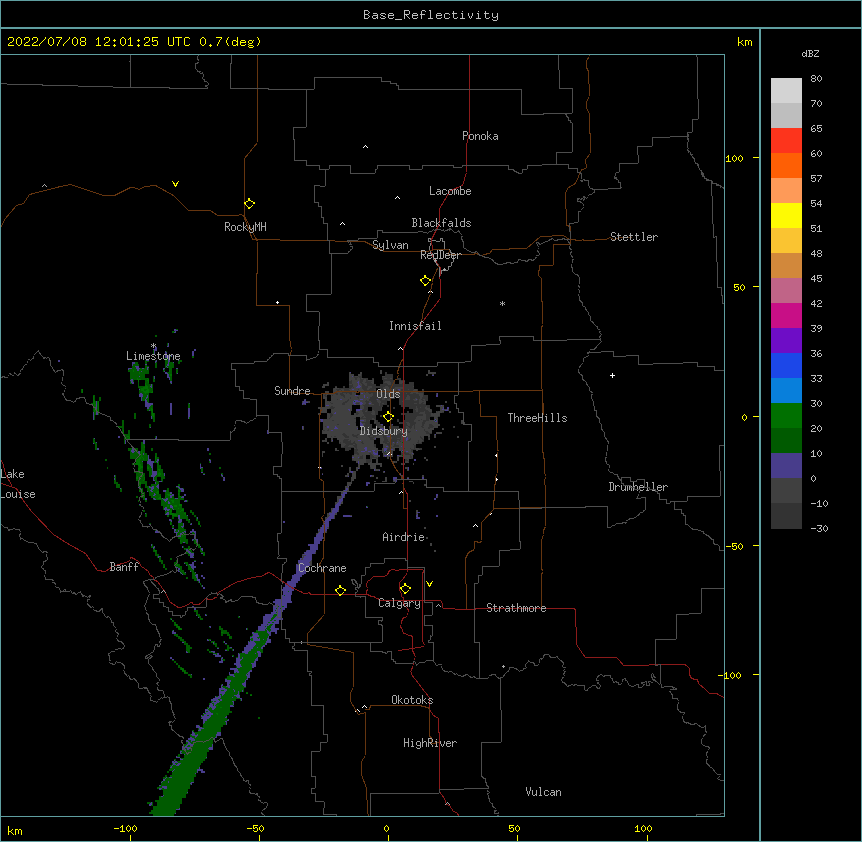Screen dimensions: 862x842
Task: Click the yellow station marker south of RedDeer
Action: pos(425,281)
